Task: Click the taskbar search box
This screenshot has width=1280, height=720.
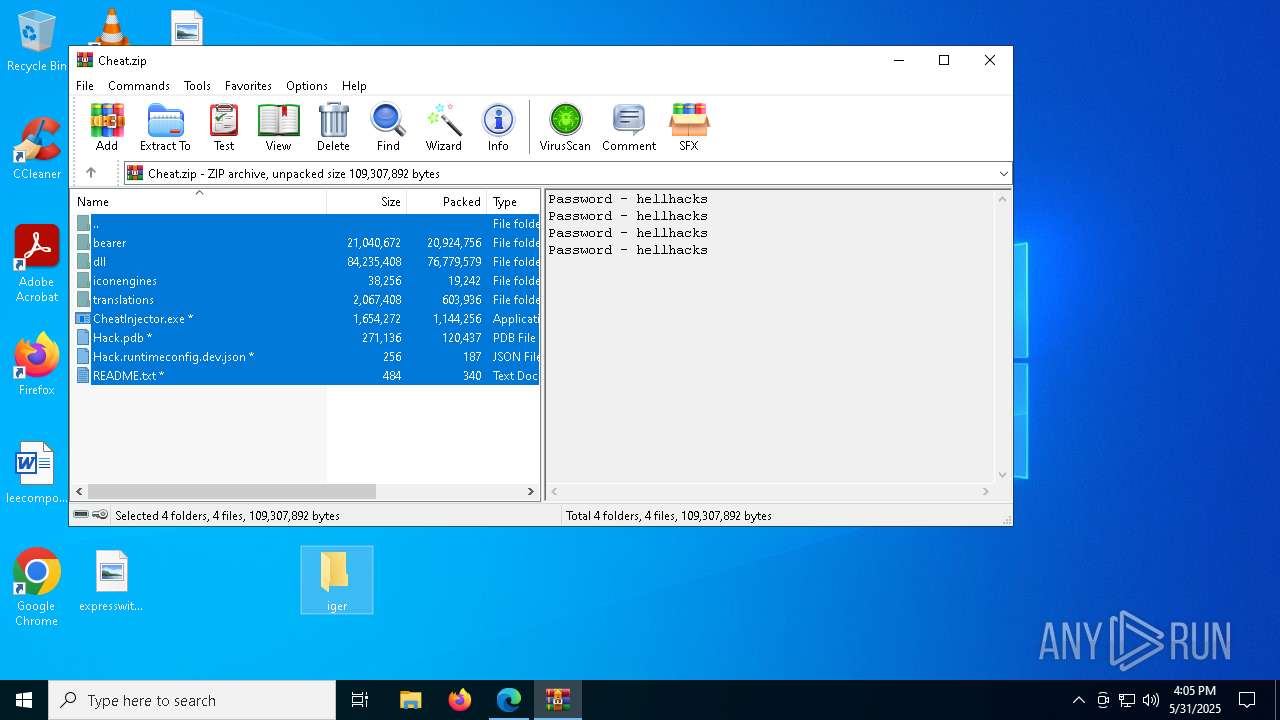Action: [x=192, y=700]
